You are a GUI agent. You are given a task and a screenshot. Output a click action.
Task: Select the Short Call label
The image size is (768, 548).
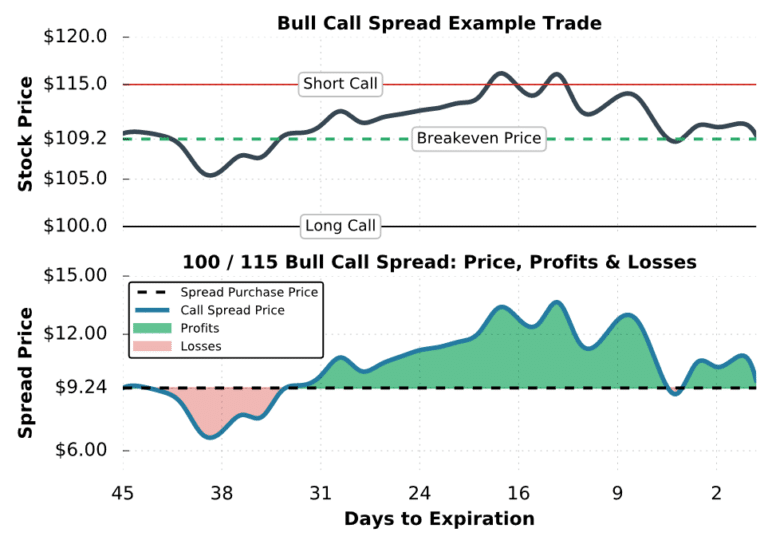point(340,84)
